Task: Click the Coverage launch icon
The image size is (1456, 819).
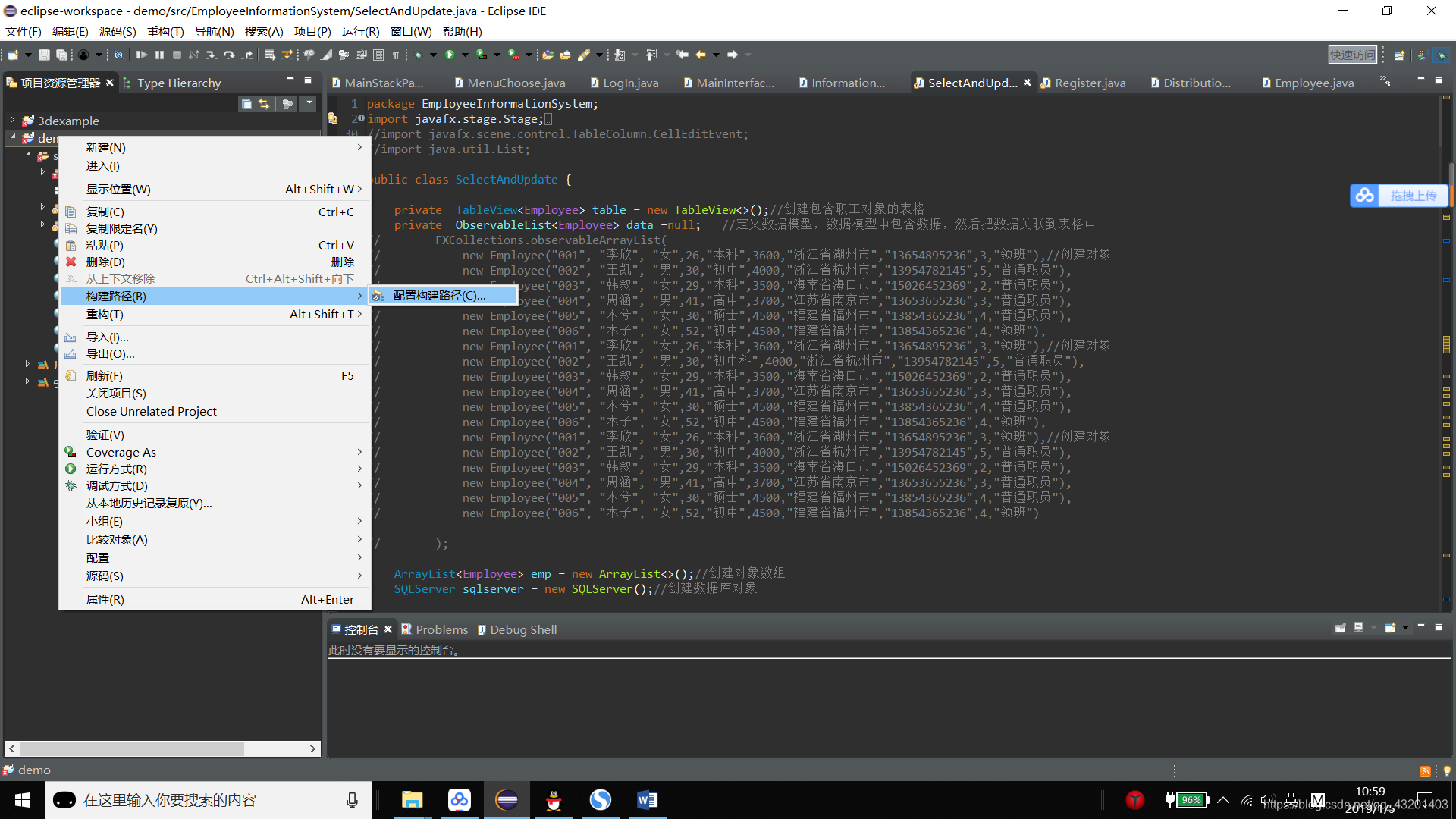Action: point(482,55)
